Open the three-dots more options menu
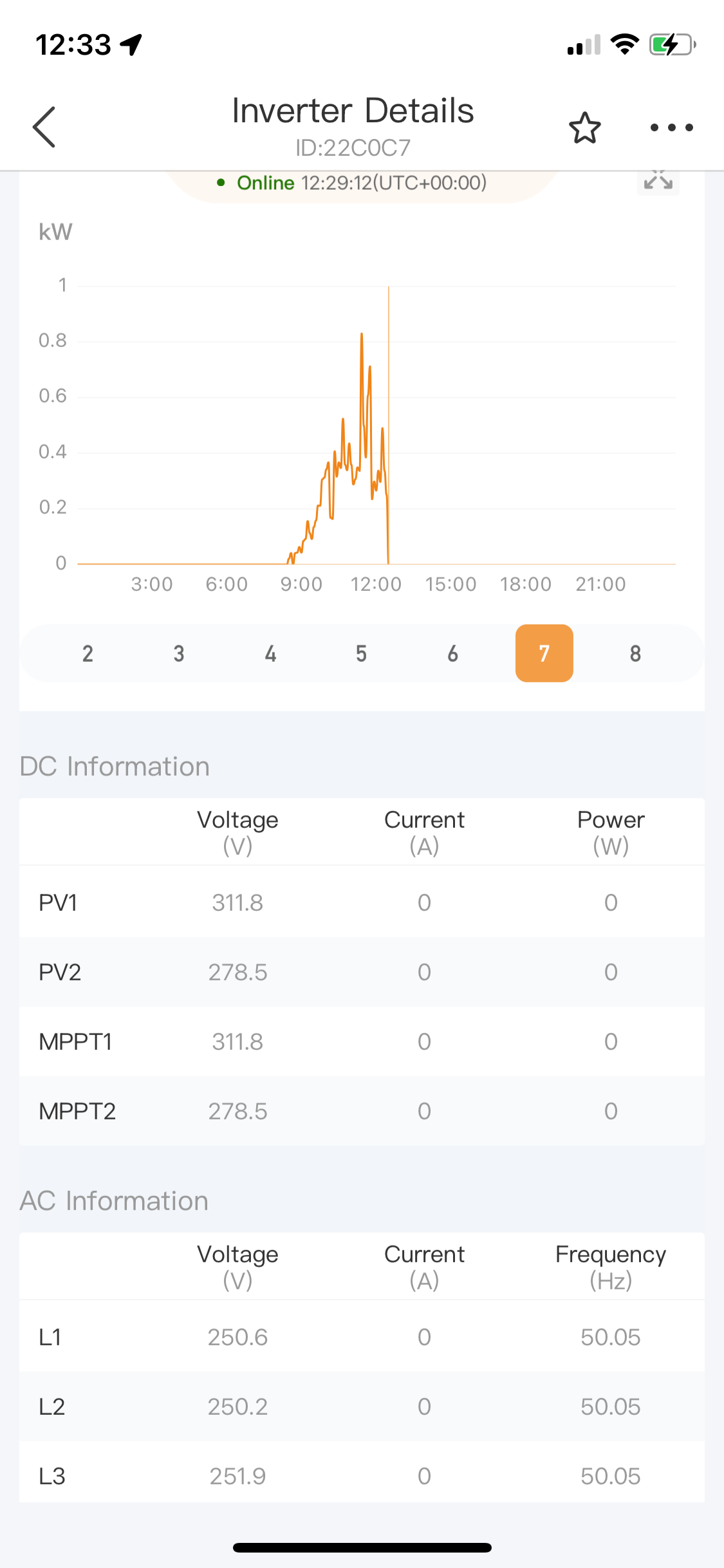The image size is (724, 1568). pyautogui.click(x=671, y=127)
